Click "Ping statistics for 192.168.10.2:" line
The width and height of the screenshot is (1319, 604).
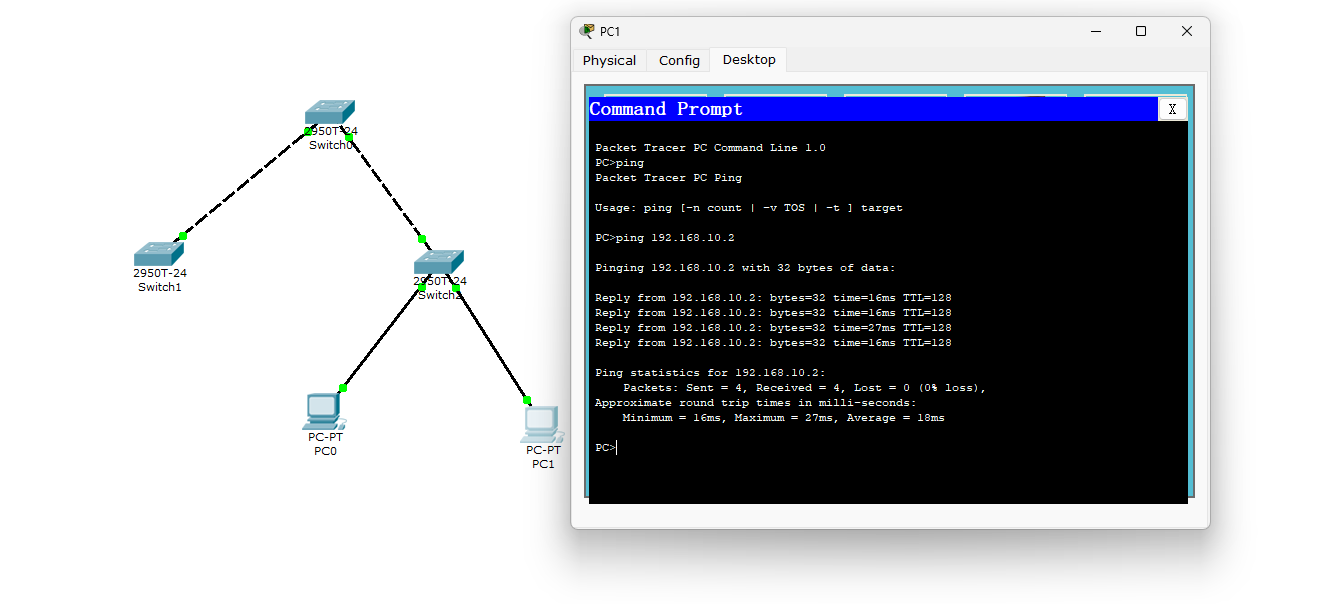710,373
